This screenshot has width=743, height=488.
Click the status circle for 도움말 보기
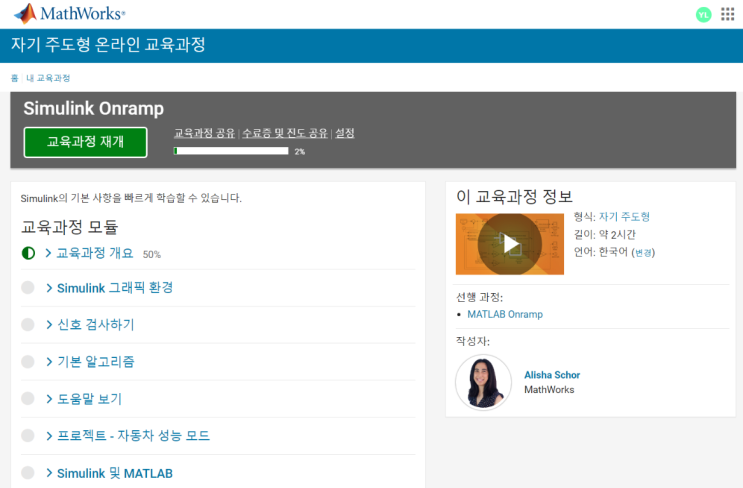pos(28,398)
